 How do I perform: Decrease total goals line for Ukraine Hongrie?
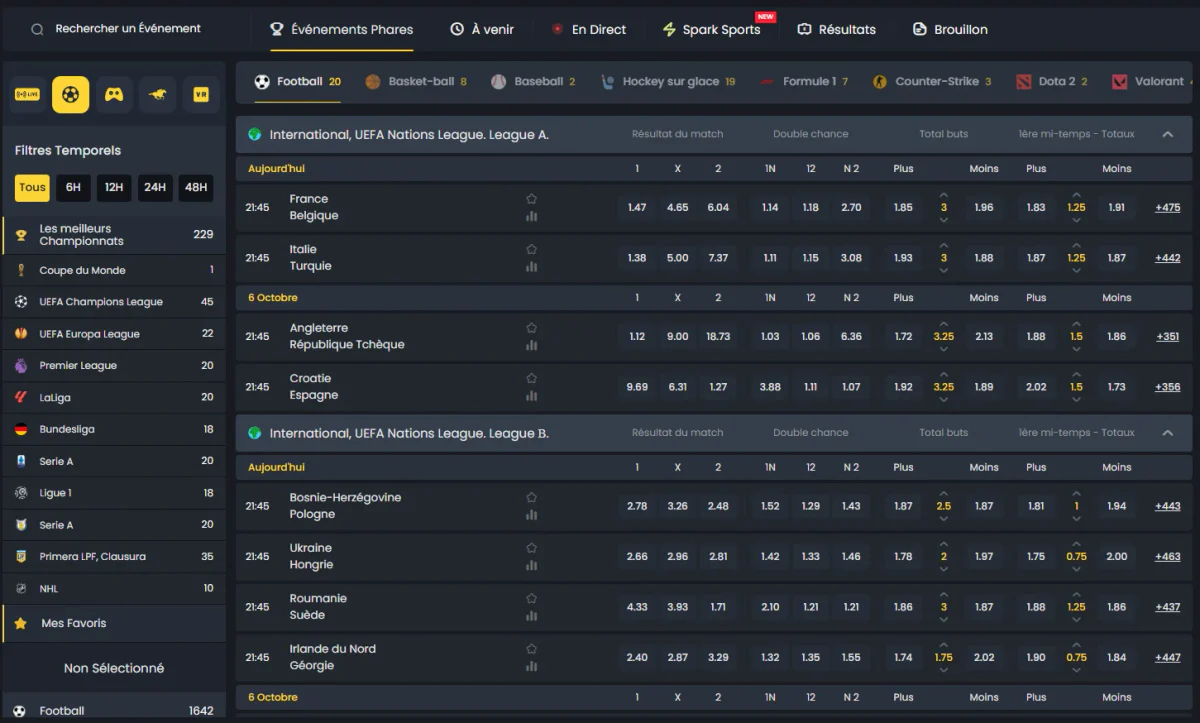[943, 569]
